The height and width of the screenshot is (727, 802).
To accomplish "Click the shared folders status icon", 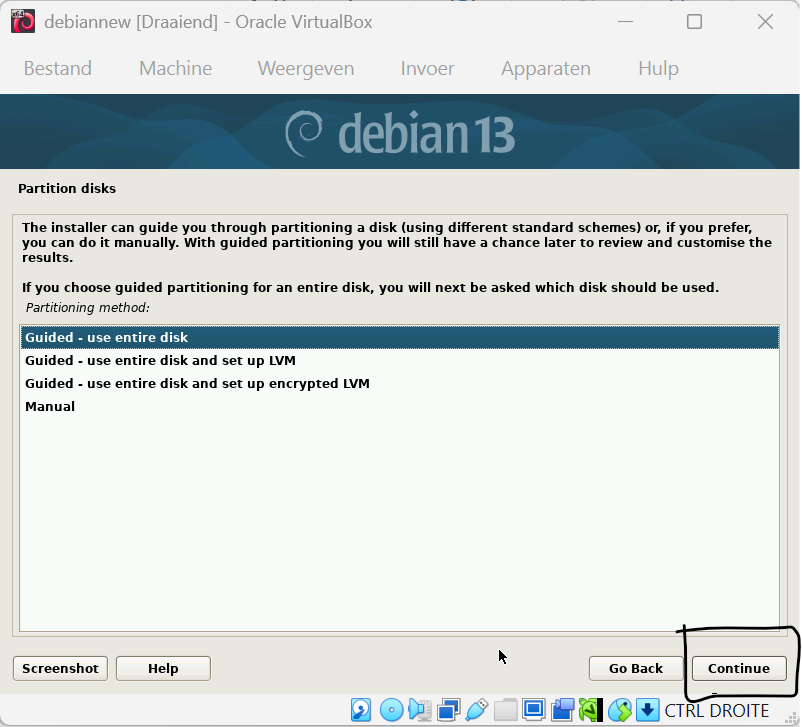I will (505, 710).
